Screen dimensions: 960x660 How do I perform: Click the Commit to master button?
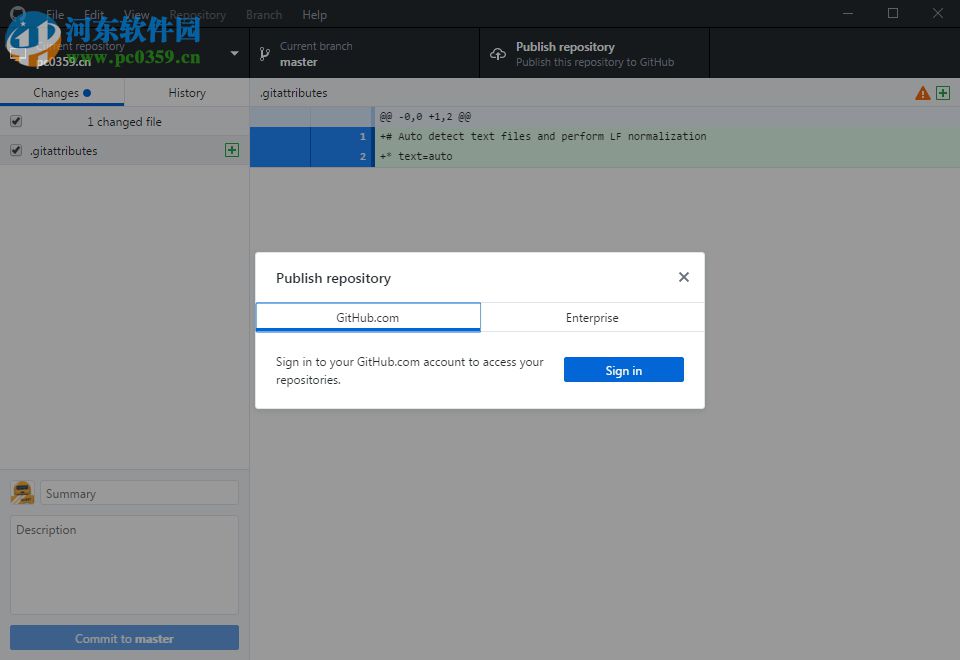(124, 637)
